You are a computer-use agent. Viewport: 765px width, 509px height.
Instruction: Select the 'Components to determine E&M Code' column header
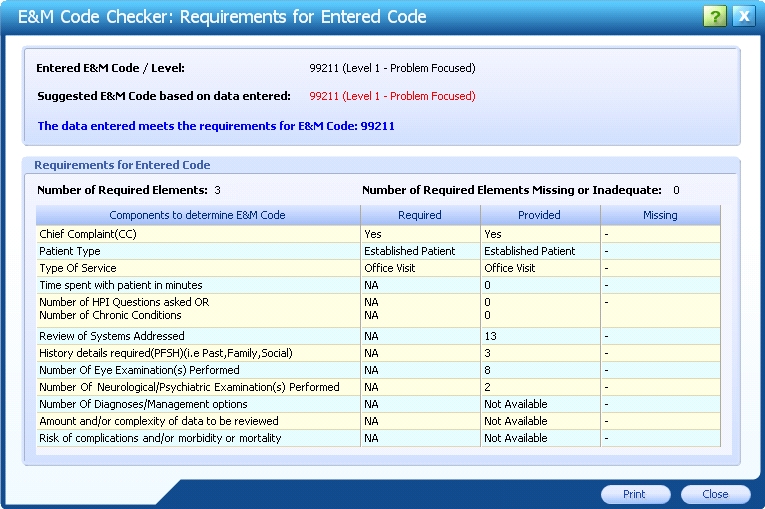[x=198, y=215]
